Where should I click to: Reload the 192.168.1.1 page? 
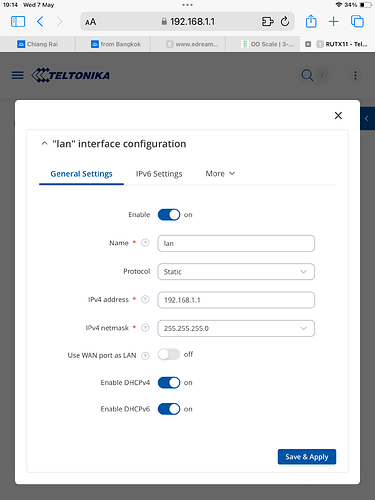[x=285, y=22]
